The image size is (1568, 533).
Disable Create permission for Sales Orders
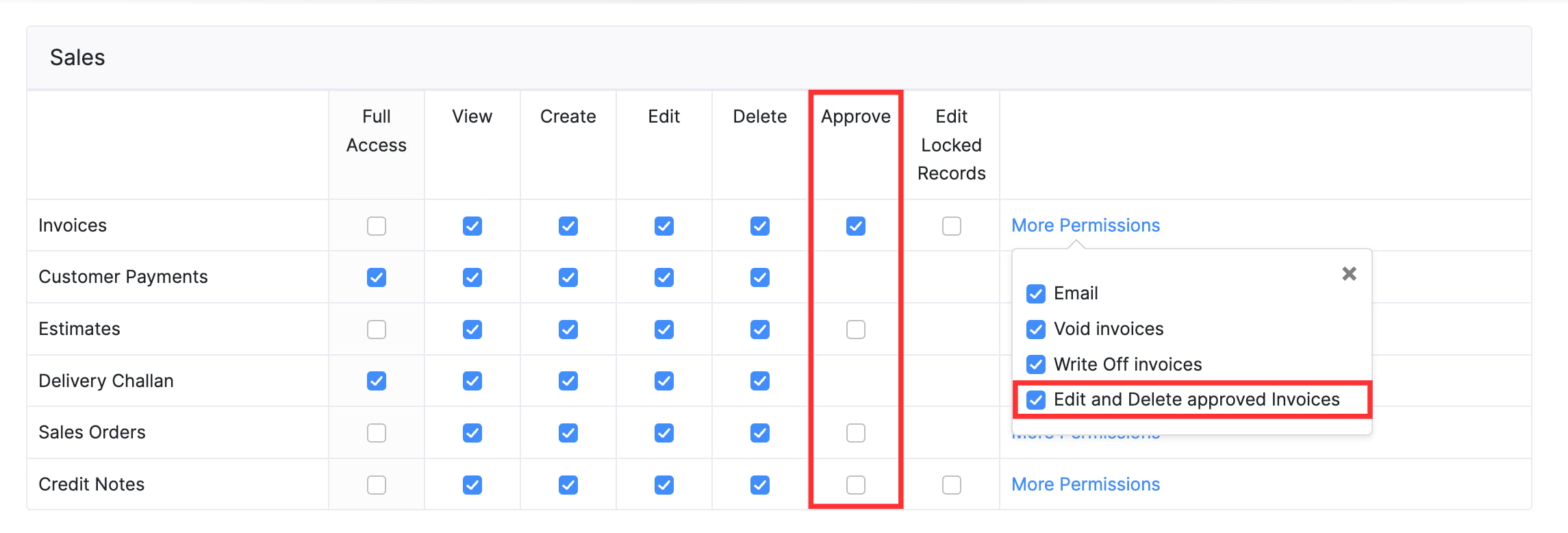(568, 433)
